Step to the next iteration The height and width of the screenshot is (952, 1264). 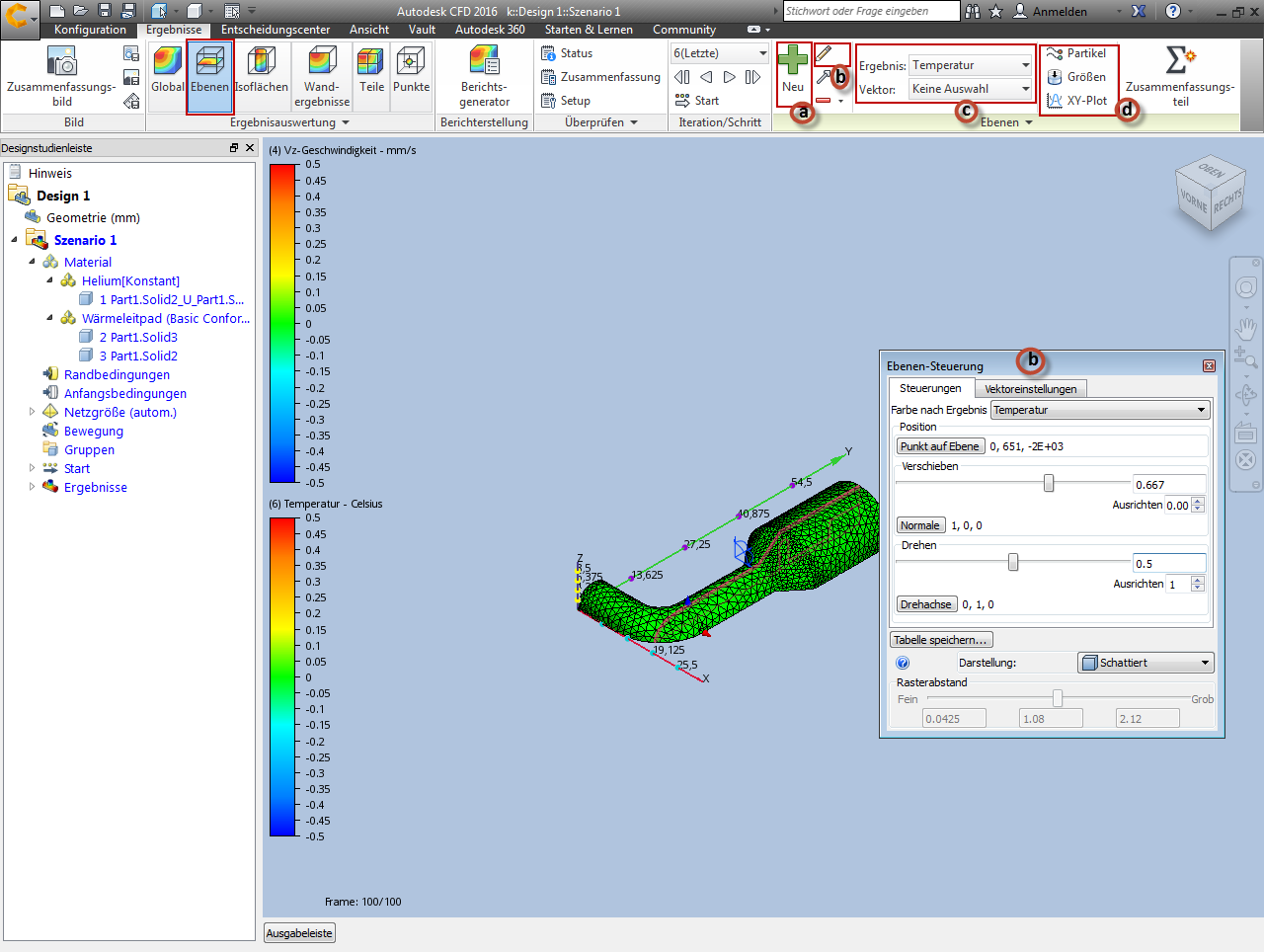click(x=730, y=77)
